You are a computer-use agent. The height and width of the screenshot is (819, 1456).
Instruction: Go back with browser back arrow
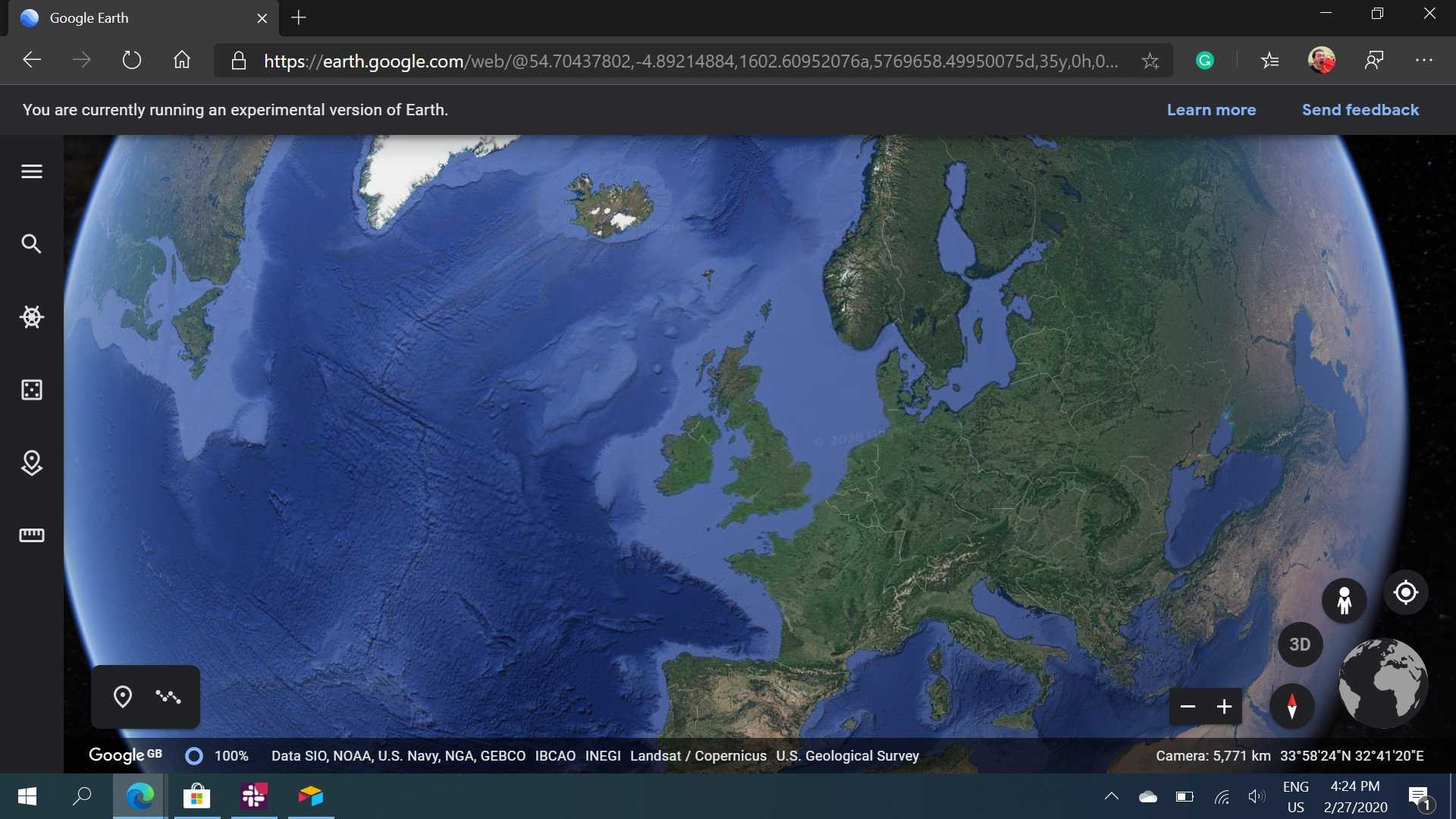[x=31, y=60]
